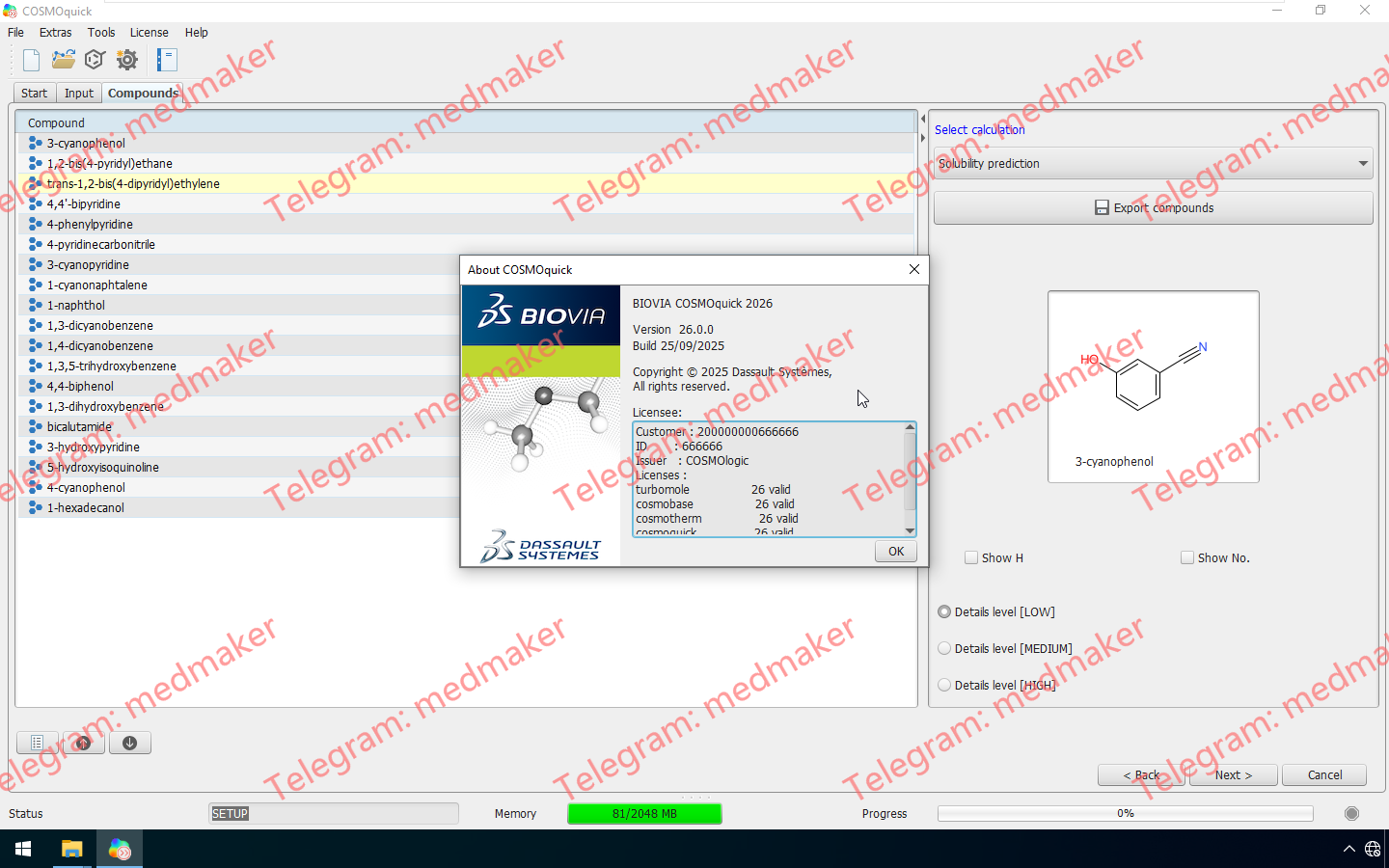Click the molecule icon beside 1-naphthol
The height and width of the screenshot is (868, 1389).
pyautogui.click(x=35, y=305)
